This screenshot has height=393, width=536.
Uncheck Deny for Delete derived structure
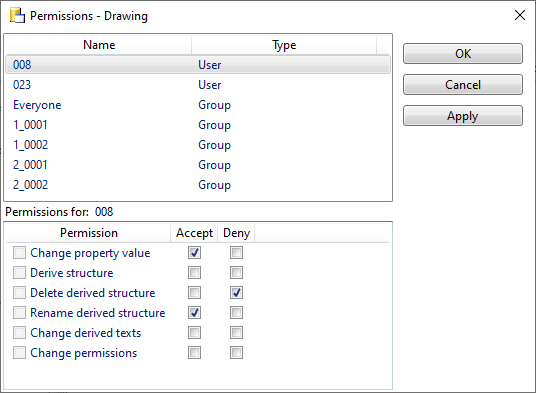click(x=236, y=293)
